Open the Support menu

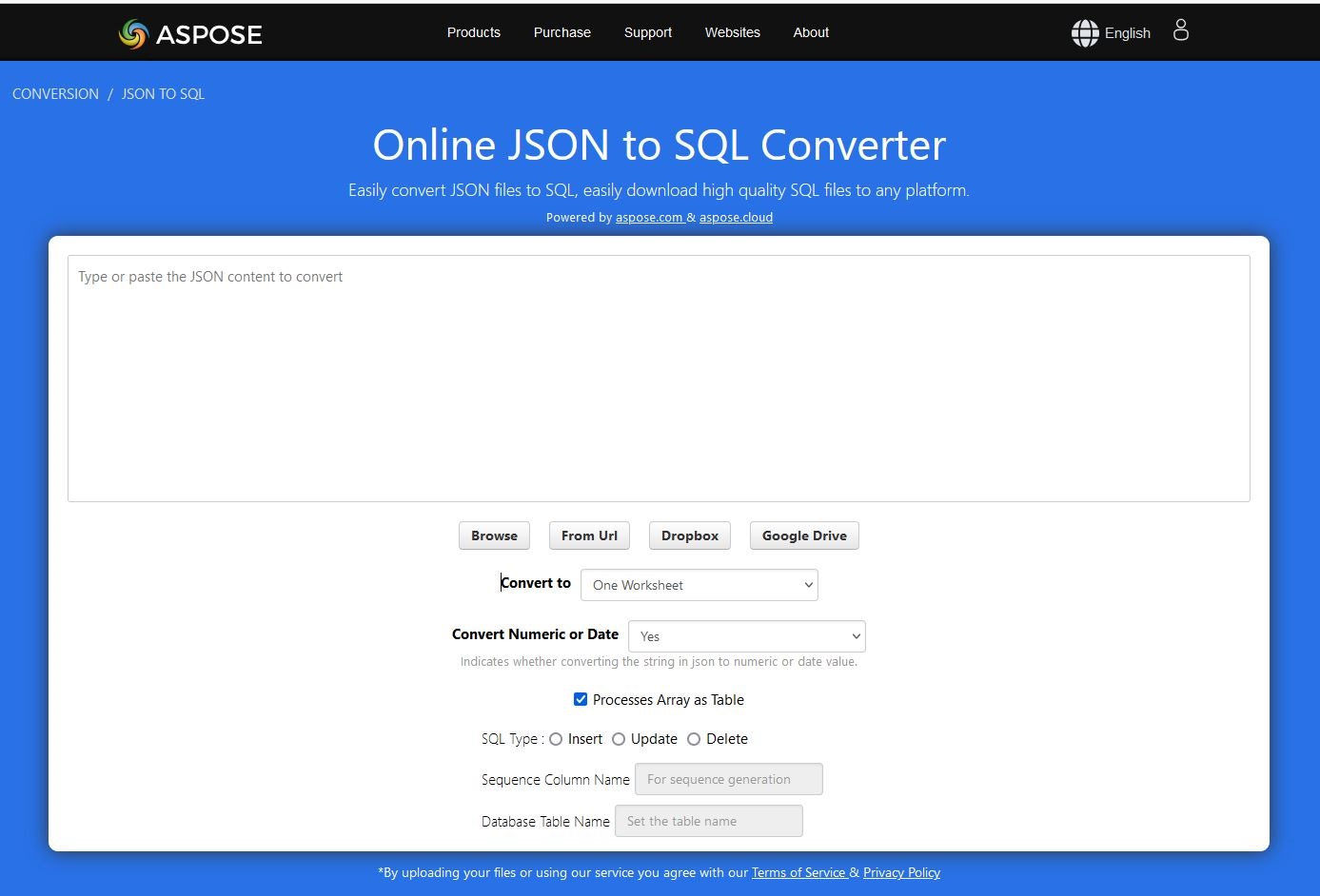pyautogui.click(x=648, y=32)
